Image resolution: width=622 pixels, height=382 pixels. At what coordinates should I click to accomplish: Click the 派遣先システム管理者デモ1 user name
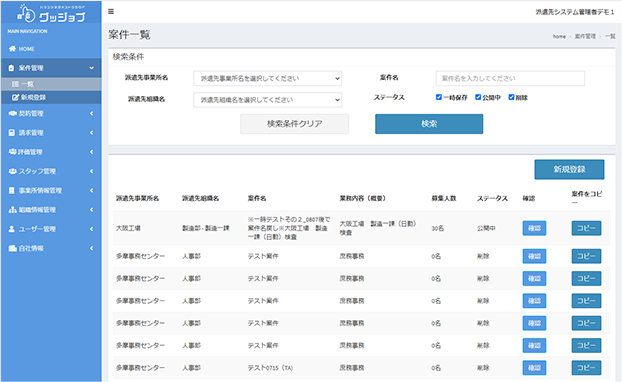point(574,12)
